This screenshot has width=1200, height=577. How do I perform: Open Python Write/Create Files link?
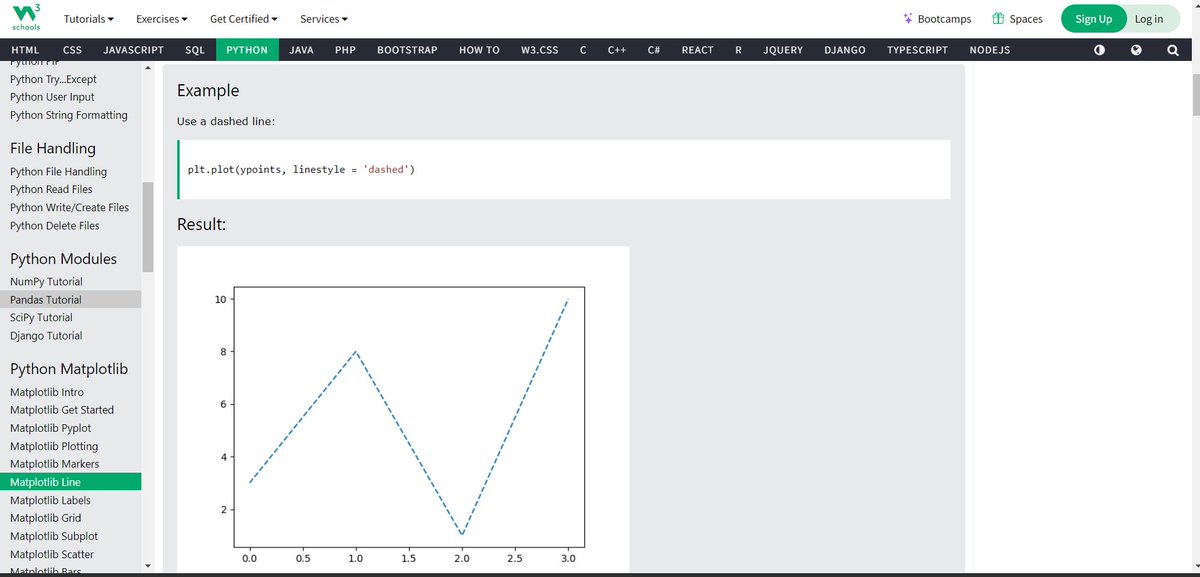coord(70,207)
